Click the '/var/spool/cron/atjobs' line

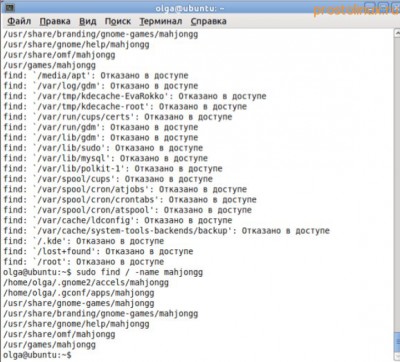coord(125,189)
